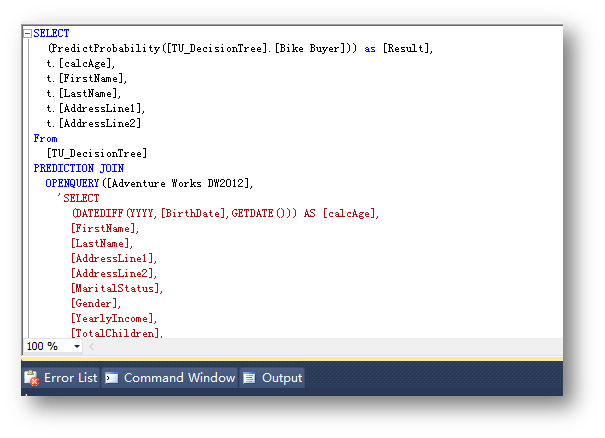The width and height of the screenshot is (605, 438).
Task: Click the t.[AddressLine2] line
Action: 94,124
